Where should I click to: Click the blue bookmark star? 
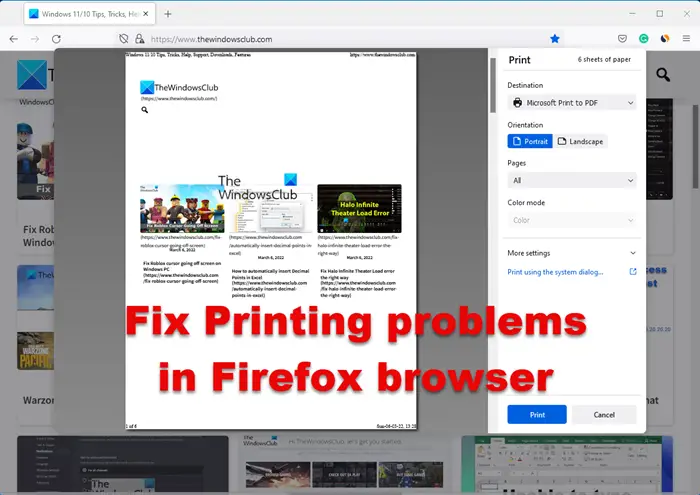(555, 39)
